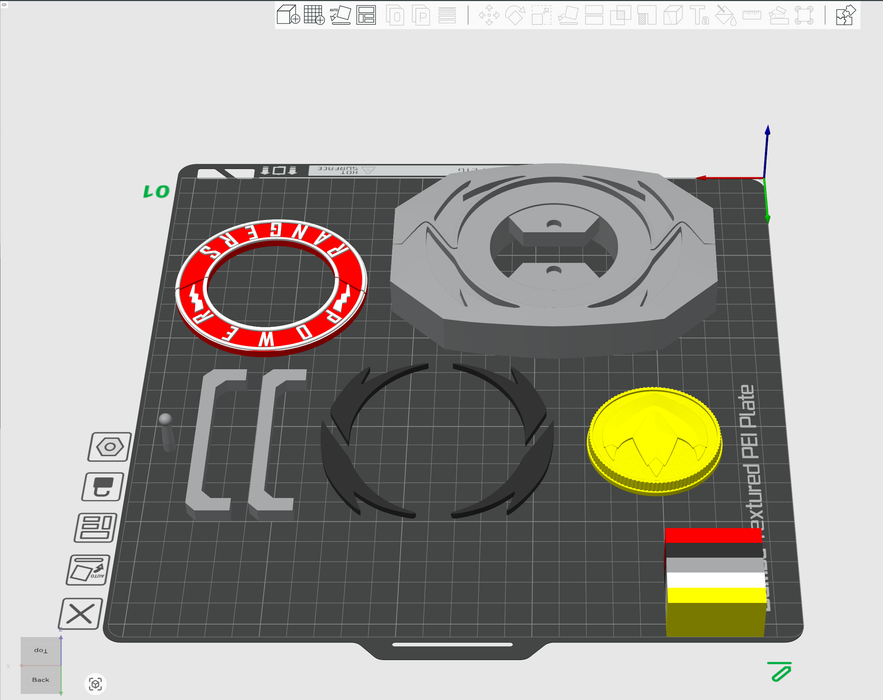Switch to Back view

coord(40,679)
